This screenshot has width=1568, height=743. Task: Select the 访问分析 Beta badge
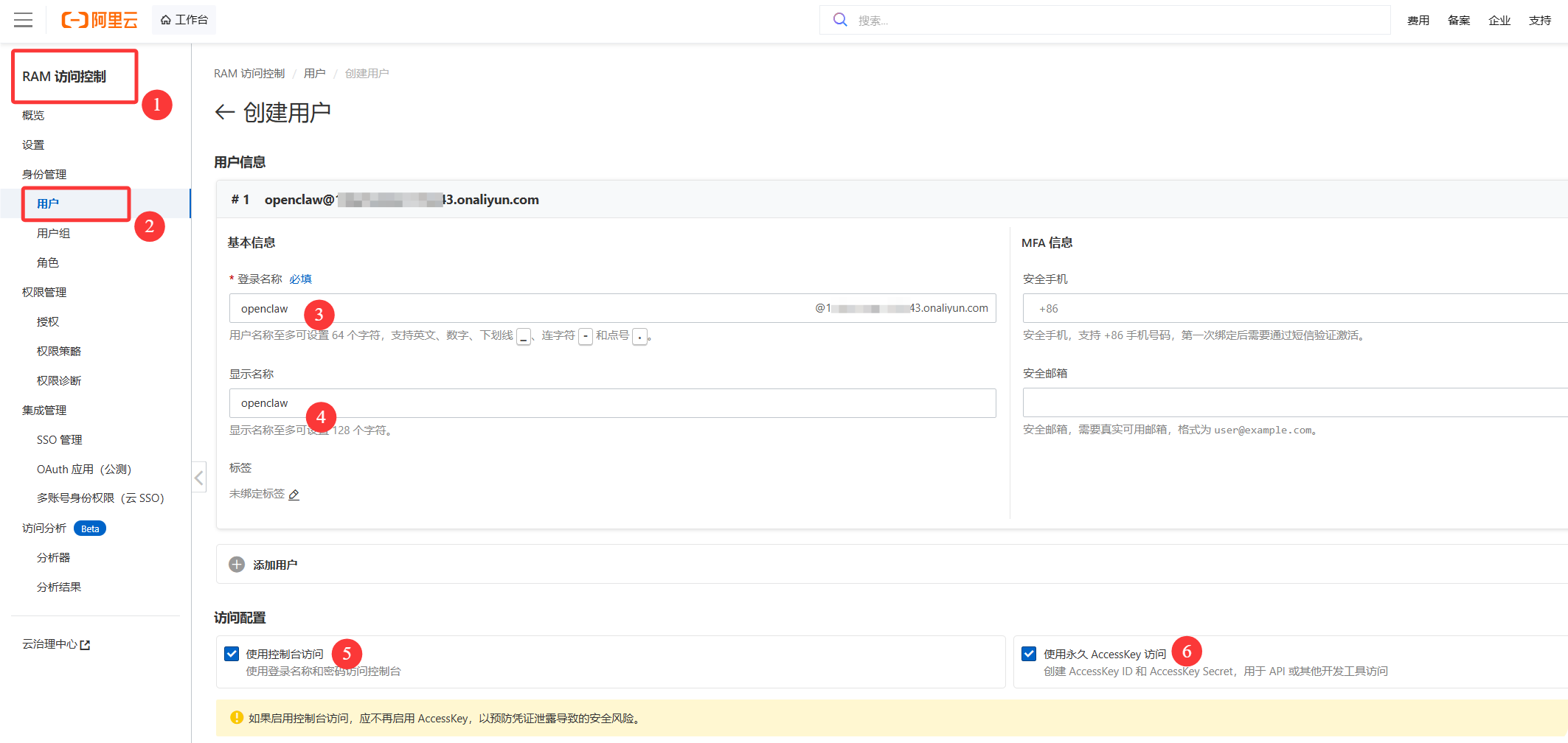click(x=90, y=528)
